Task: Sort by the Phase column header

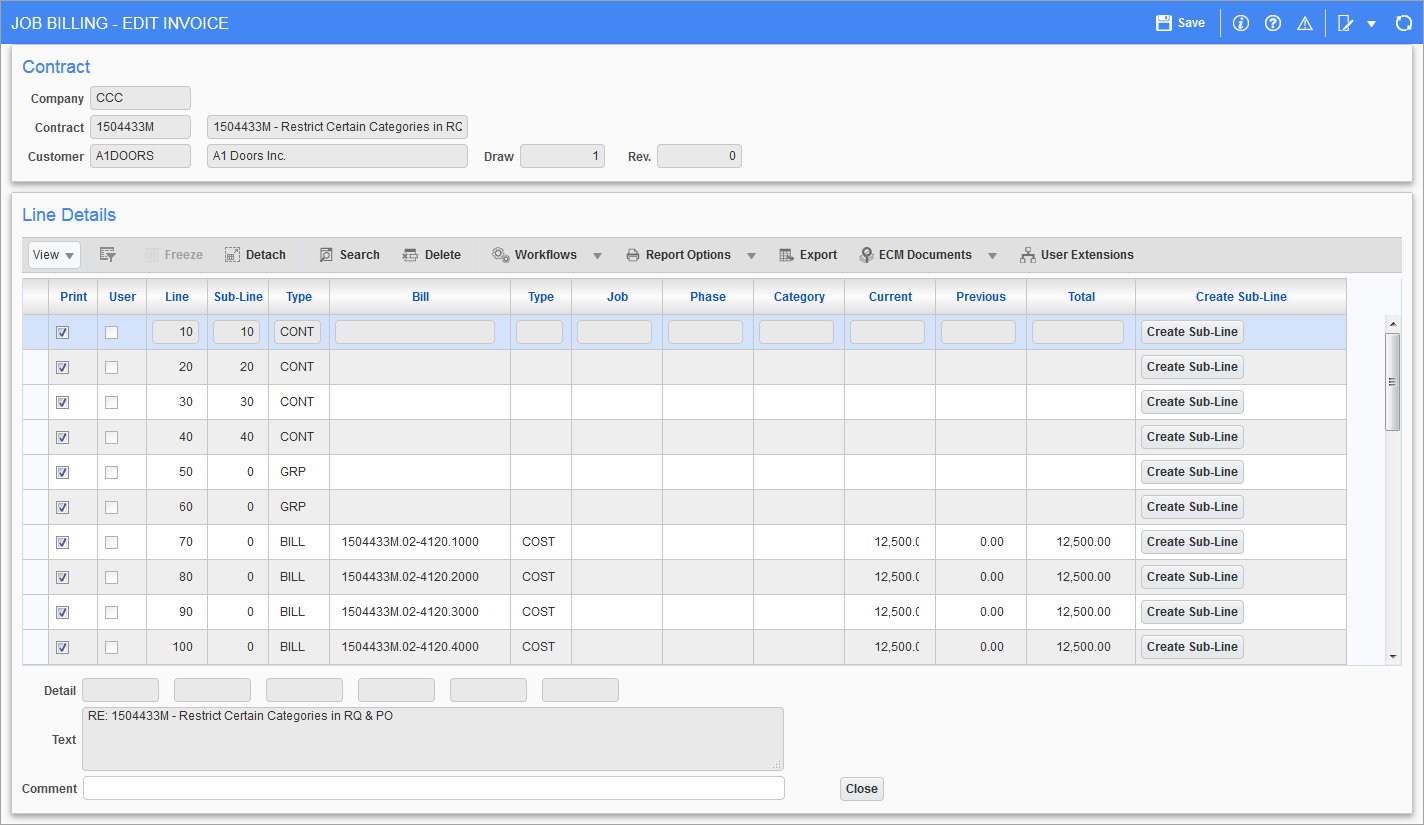Action: [708, 297]
